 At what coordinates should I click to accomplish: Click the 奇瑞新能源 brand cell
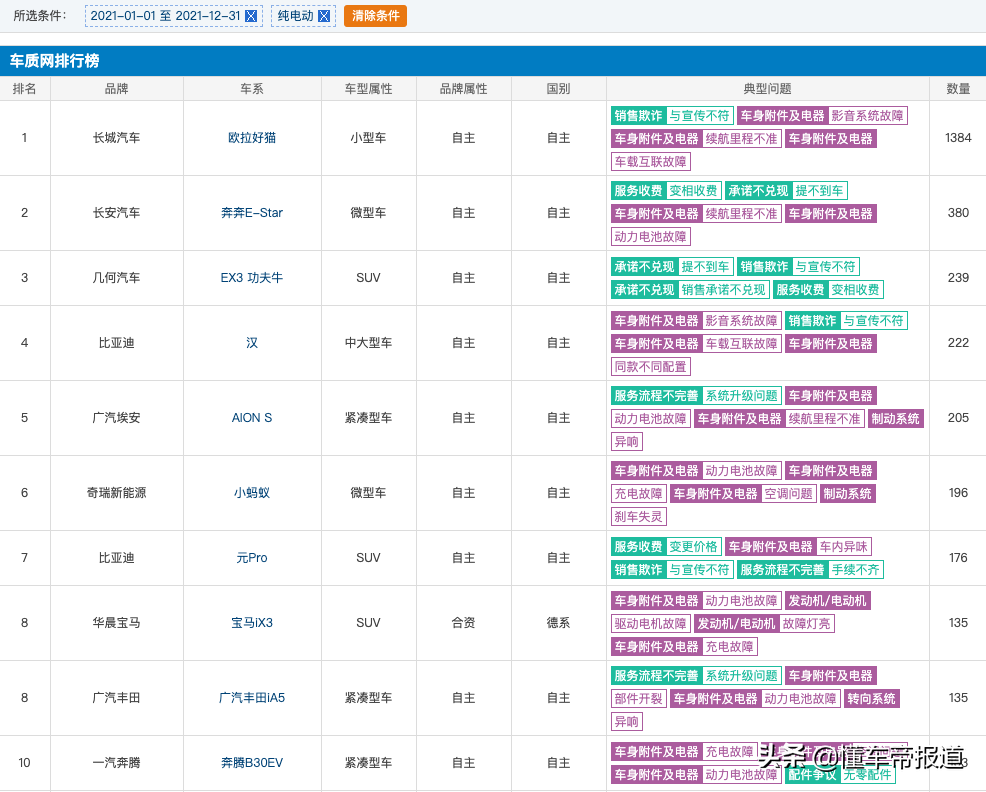coord(116,493)
